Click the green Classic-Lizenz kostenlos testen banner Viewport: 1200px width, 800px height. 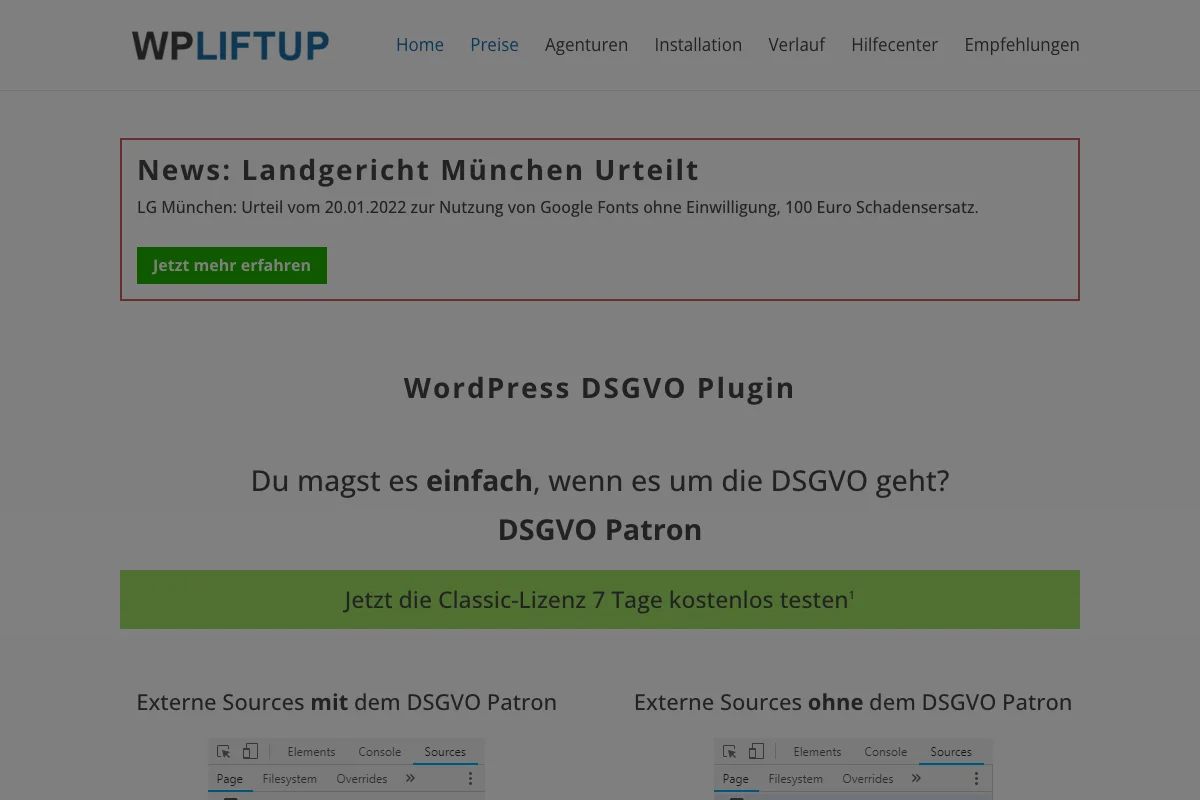[x=600, y=600]
